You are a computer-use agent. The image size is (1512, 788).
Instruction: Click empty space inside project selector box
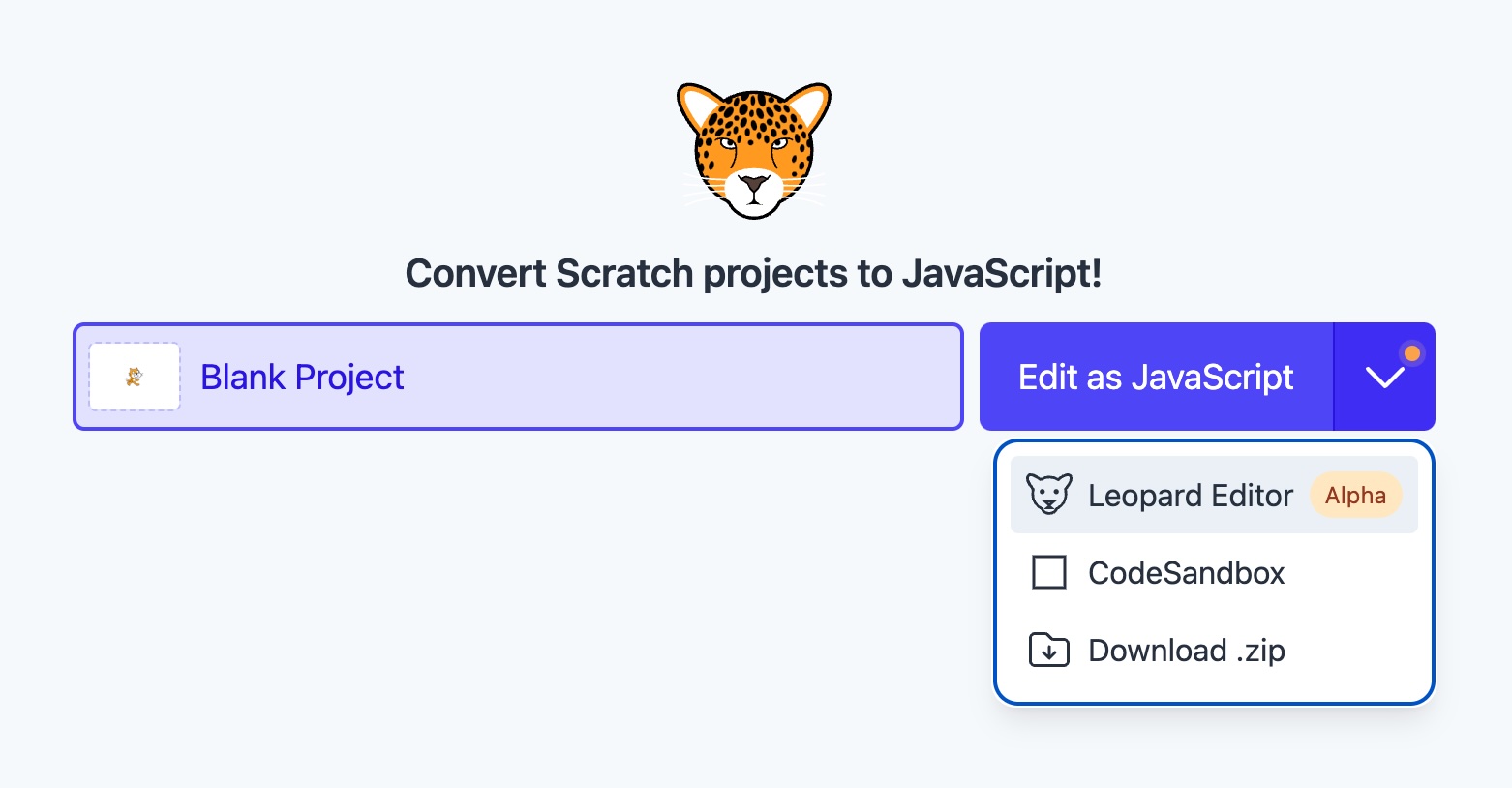[x=678, y=377]
